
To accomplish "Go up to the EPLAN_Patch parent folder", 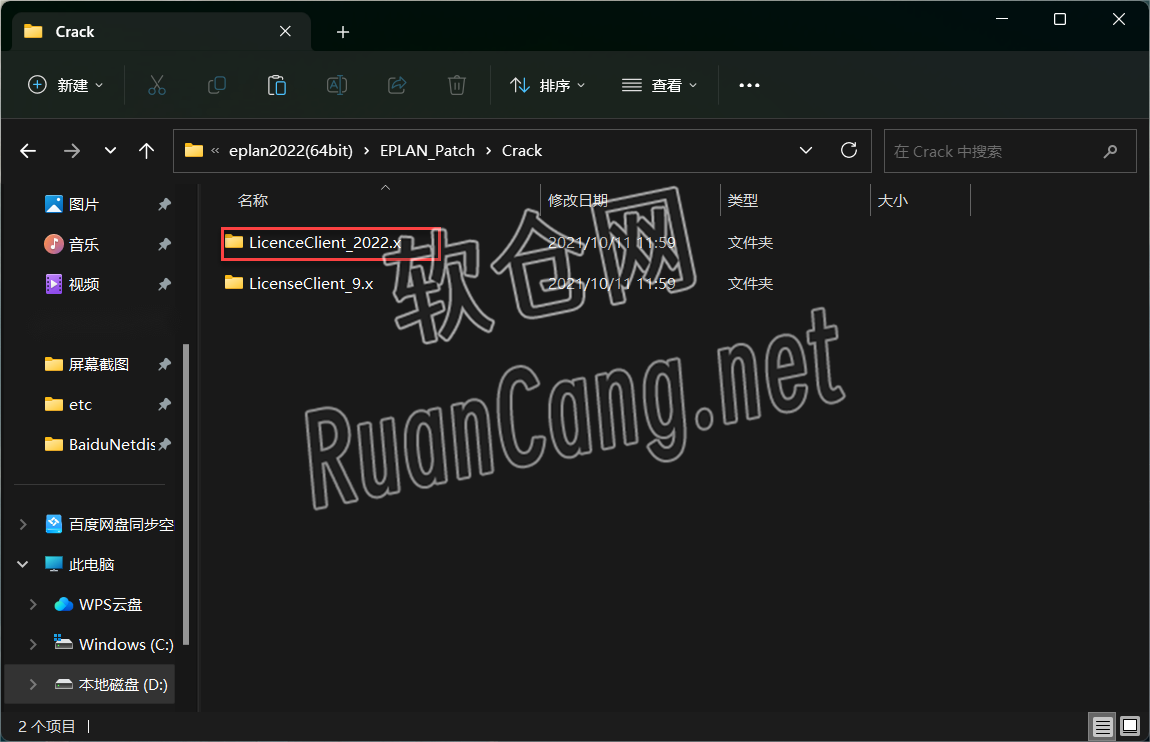I will coord(146,150).
